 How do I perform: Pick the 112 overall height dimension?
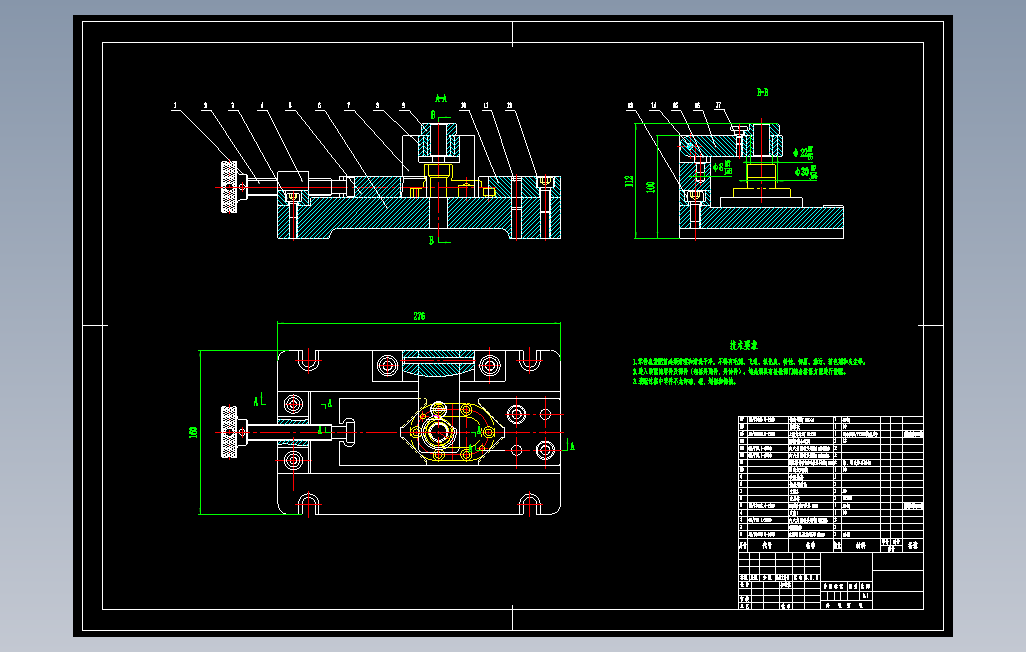[629, 181]
